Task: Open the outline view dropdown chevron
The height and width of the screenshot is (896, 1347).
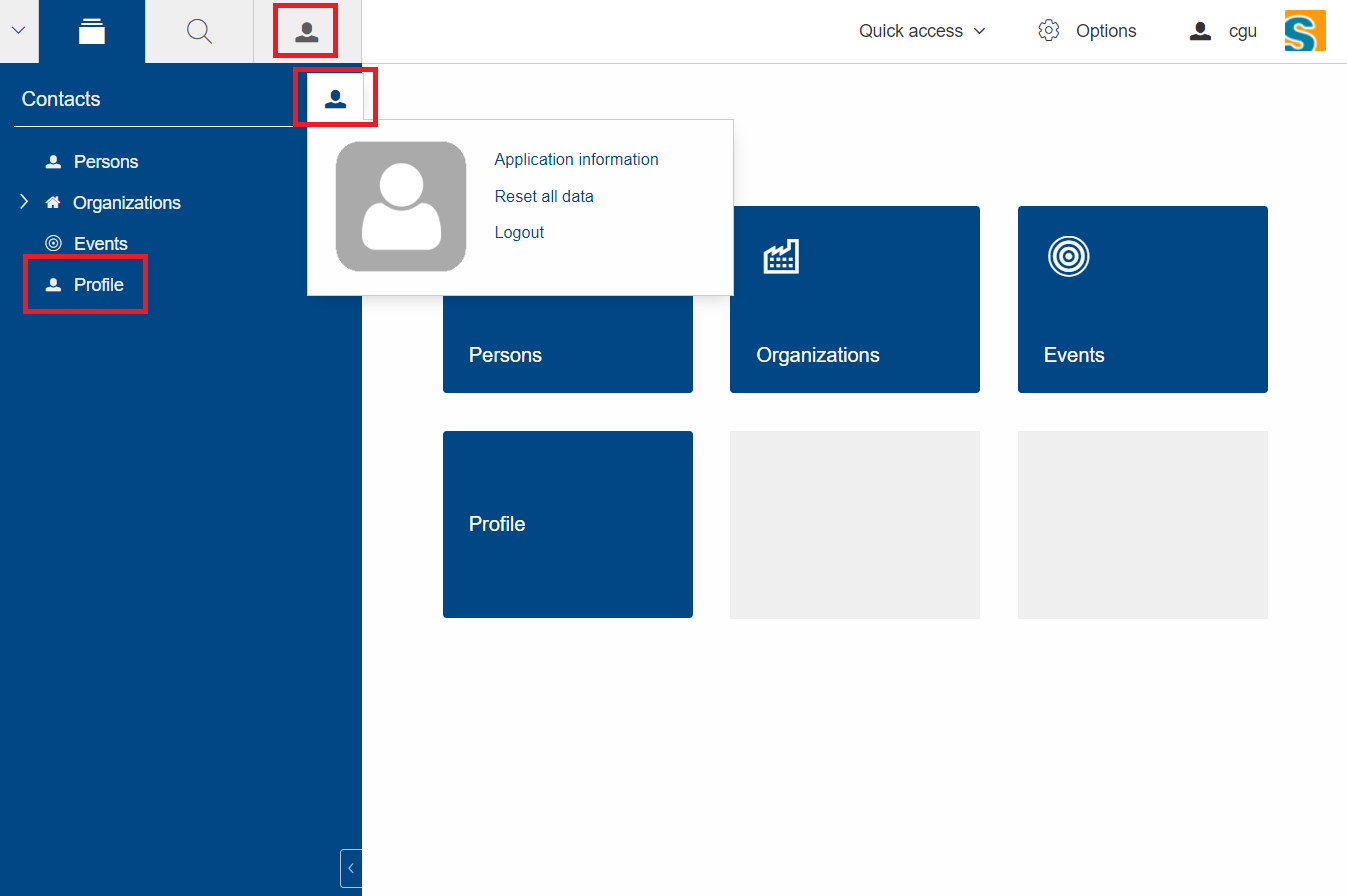Action: [x=19, y=31]
